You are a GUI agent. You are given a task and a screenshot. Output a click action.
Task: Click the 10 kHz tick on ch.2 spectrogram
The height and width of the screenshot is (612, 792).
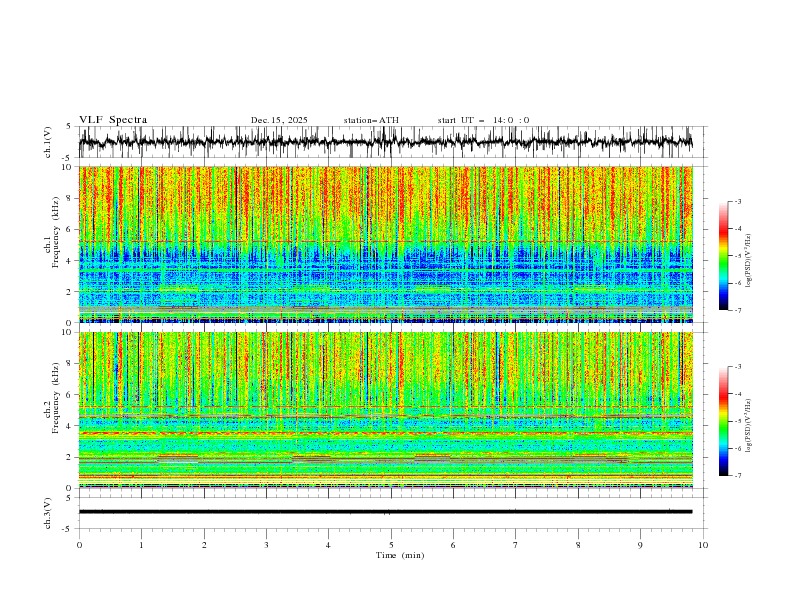tap(68, 332)
